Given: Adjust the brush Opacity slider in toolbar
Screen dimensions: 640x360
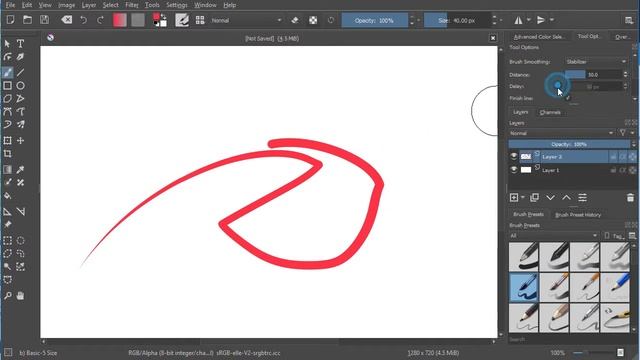Looking at the screenshot, I should tap(374, 20).
